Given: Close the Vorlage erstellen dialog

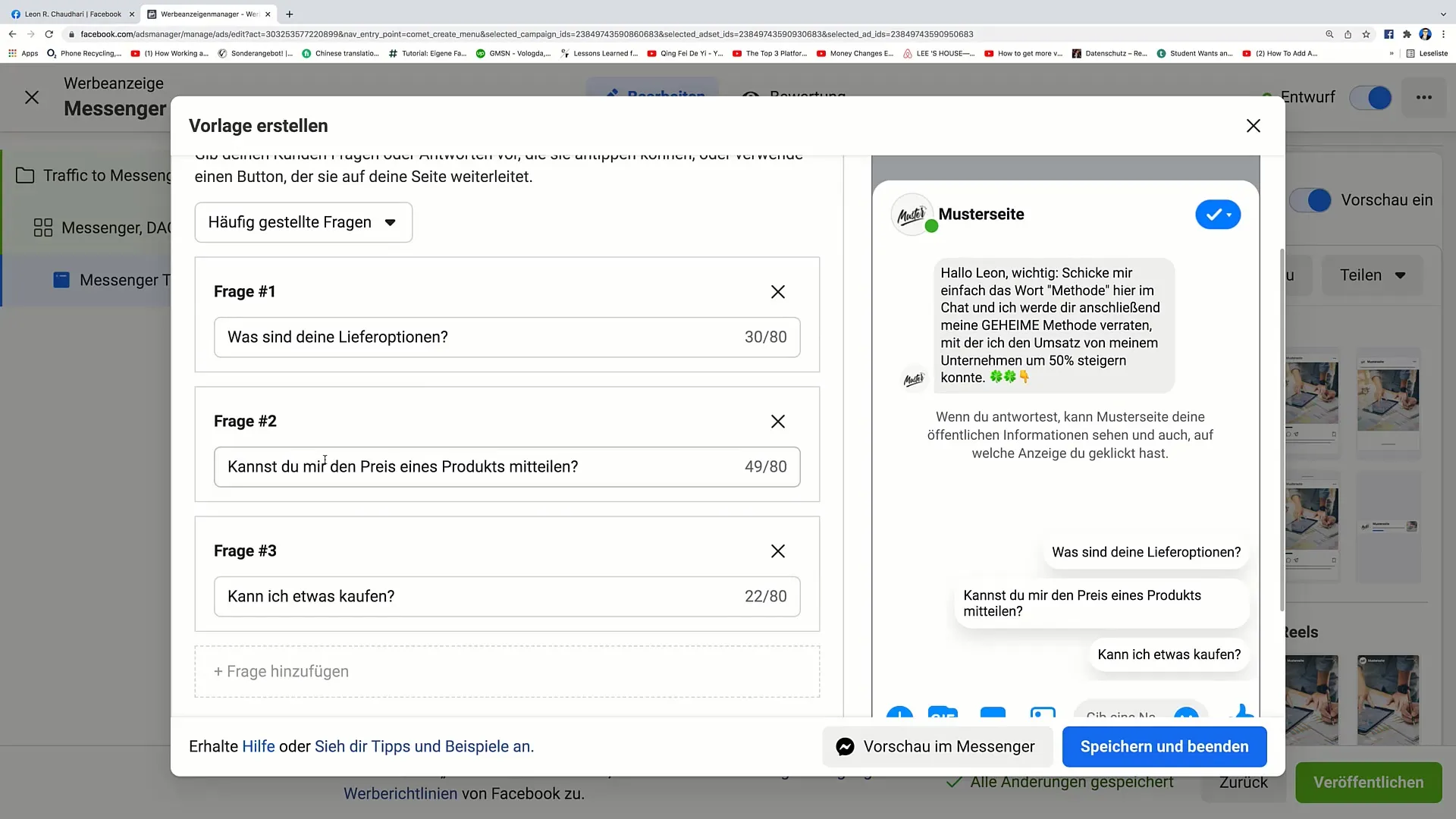Looking at the screenshot, I should [1254, 126].
